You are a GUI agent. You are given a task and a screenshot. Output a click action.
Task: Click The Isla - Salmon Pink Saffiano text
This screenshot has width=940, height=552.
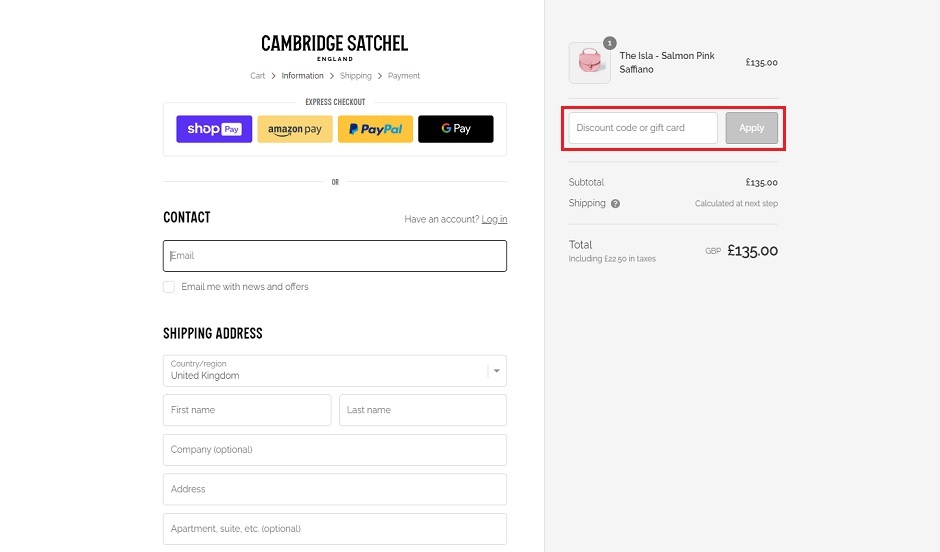(x=667, y=62)
